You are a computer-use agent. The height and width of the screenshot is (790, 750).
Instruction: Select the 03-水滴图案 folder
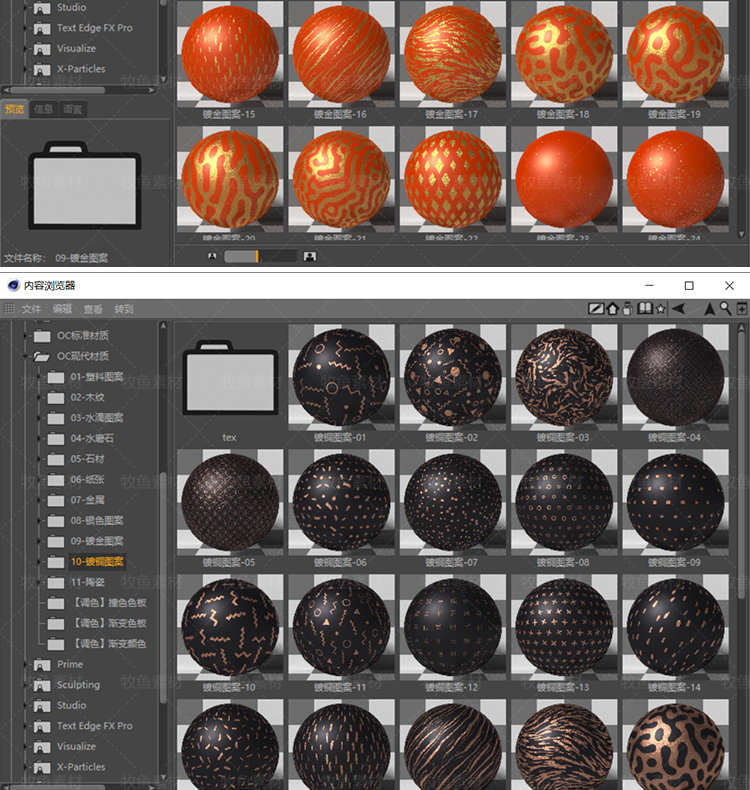coord(97,418)
